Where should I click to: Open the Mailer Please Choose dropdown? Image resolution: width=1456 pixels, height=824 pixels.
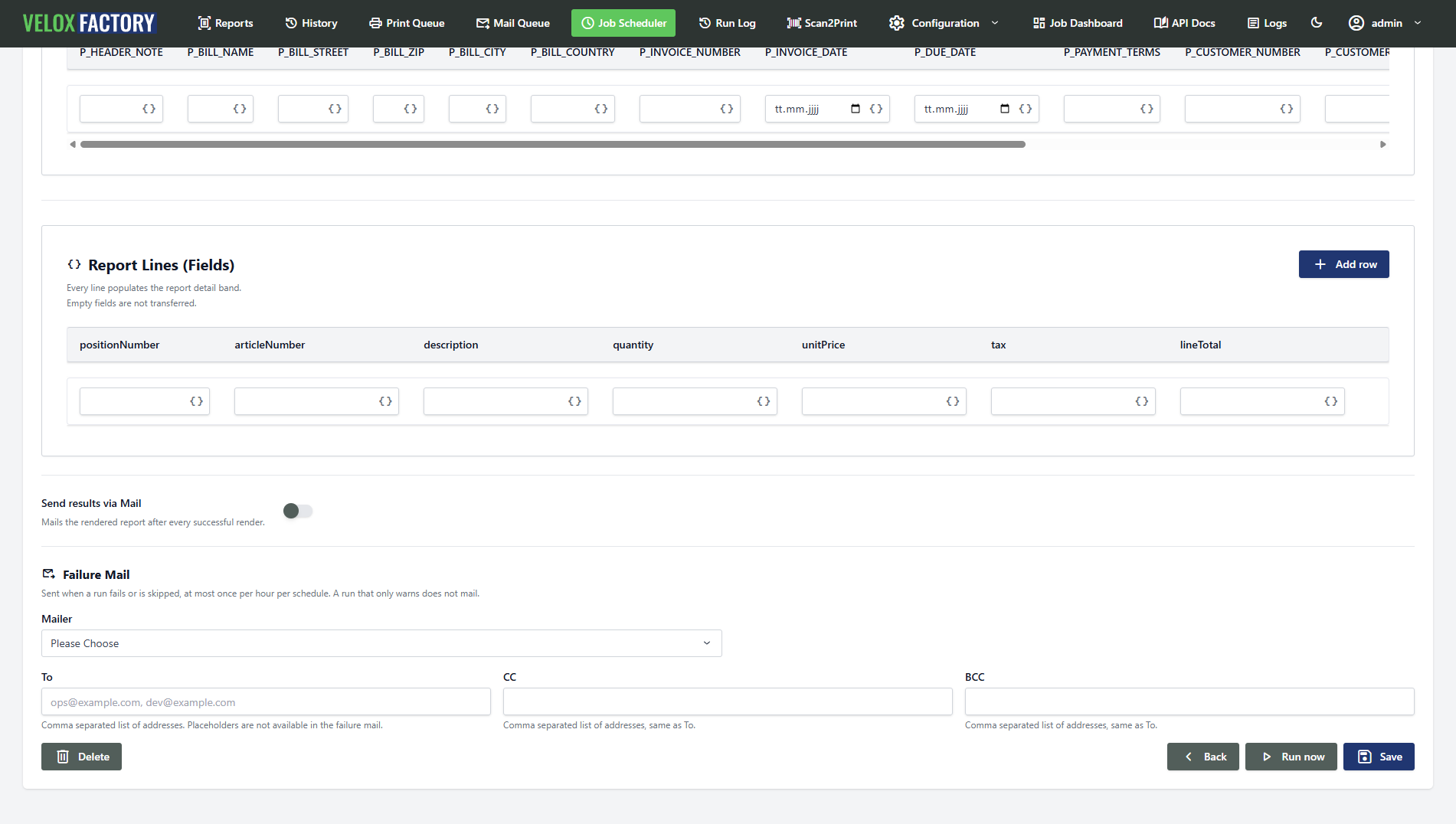pyautogui.click(x=381, y=643)
